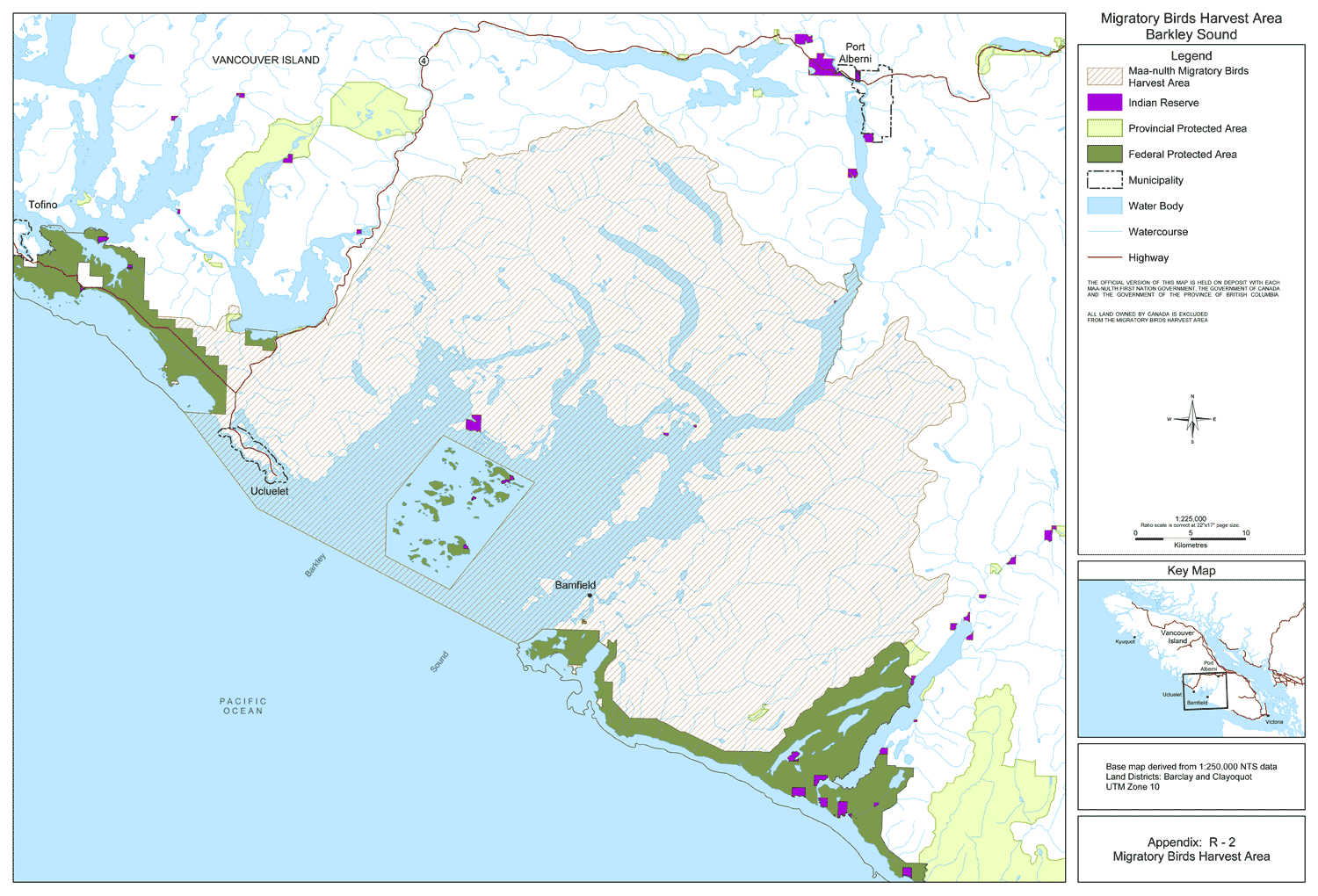Click the VANCOUVER ISLAND map label

[x=265, y=60]
